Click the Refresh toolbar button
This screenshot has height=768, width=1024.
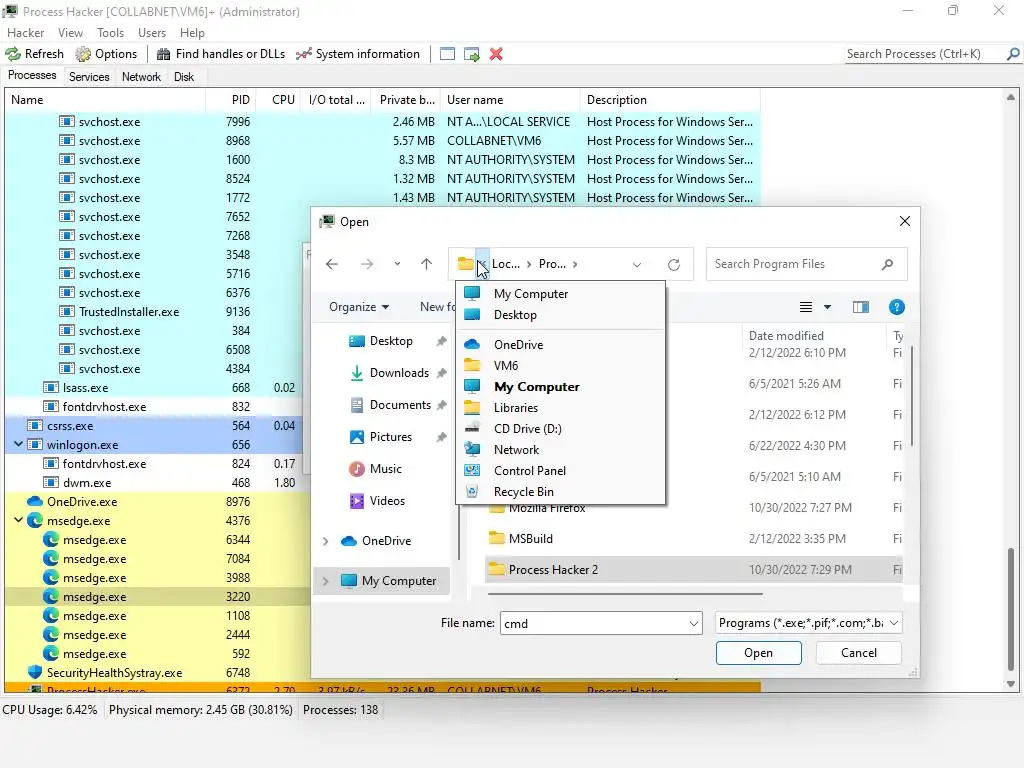35,54
